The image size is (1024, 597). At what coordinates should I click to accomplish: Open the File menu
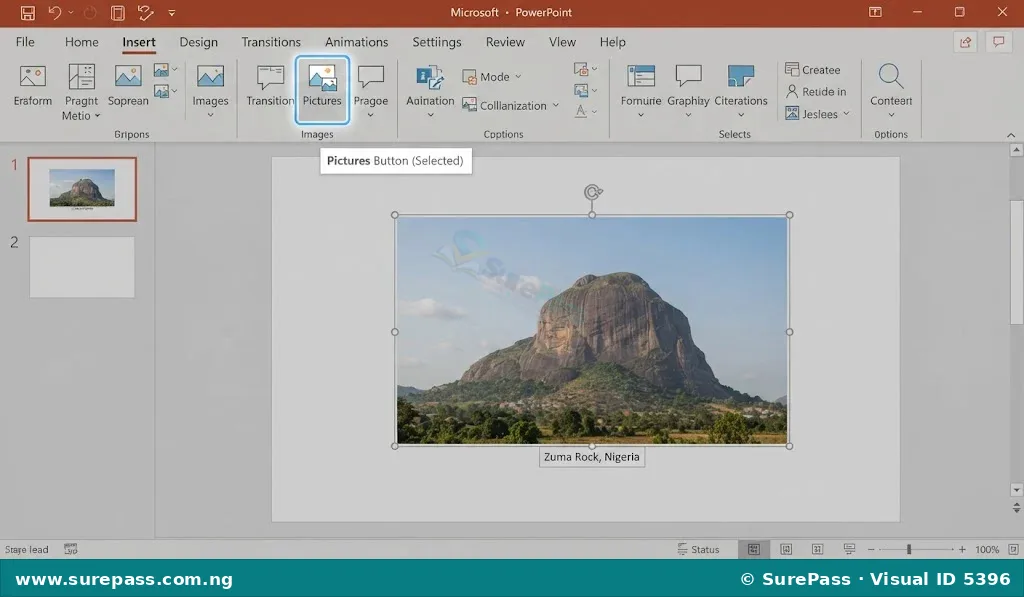point(25,42)
